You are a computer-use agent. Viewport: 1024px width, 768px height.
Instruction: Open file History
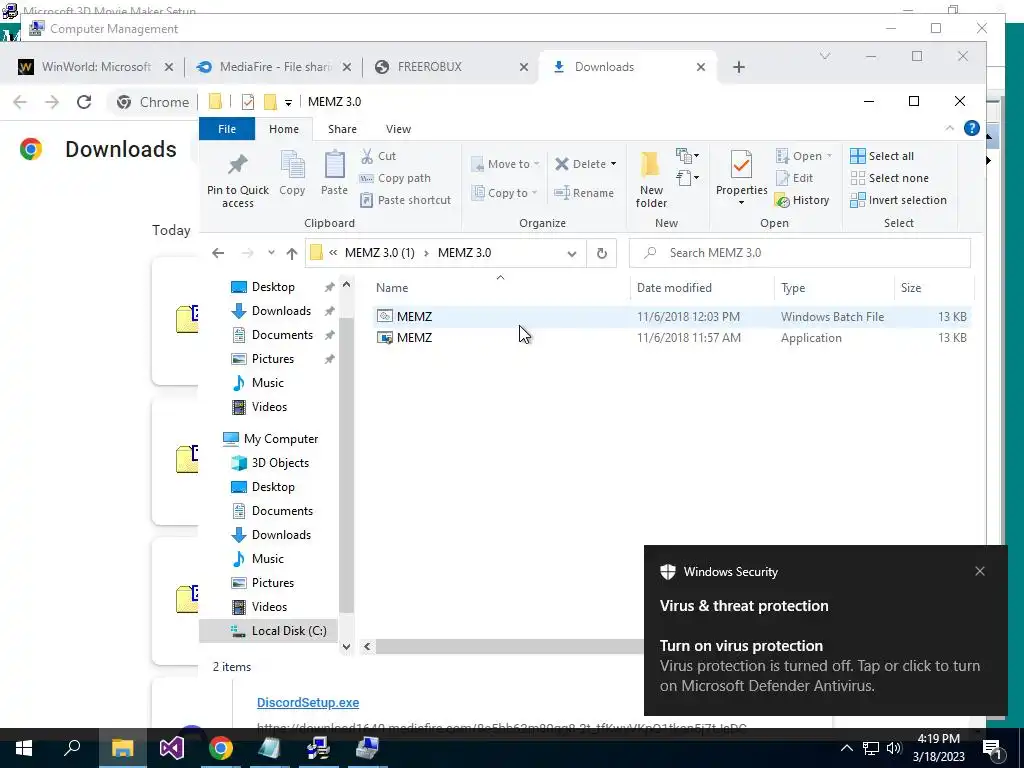tap(803, 200)
